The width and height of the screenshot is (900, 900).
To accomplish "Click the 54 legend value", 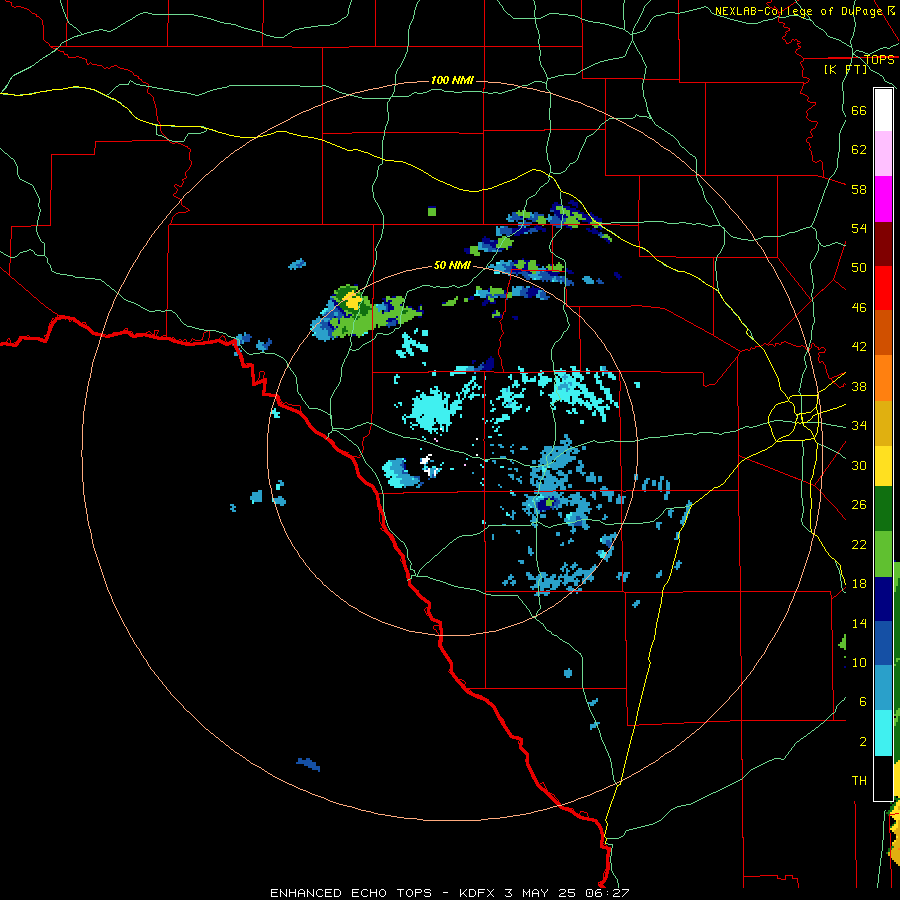I will click(859, 228).
